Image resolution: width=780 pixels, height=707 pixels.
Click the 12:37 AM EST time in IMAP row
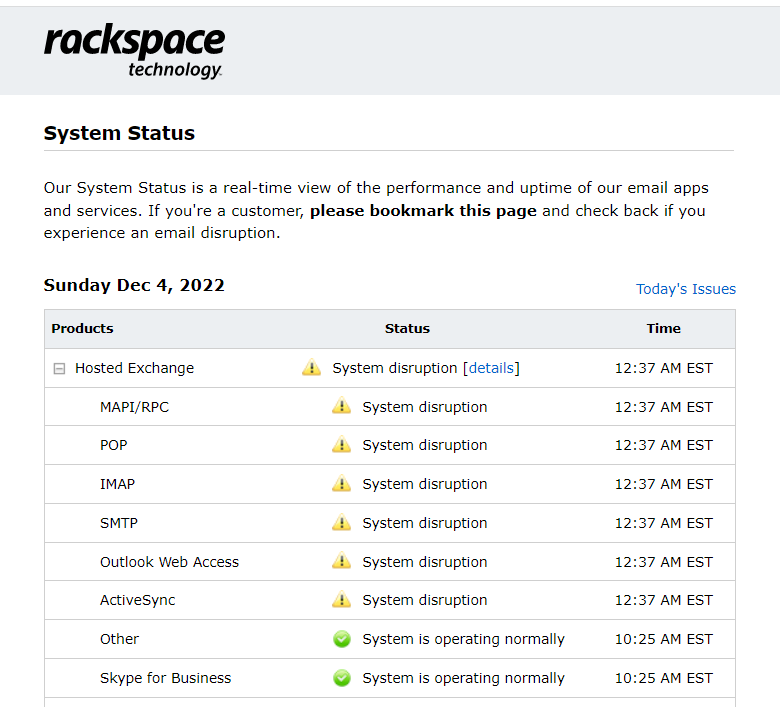coord(664,484)
